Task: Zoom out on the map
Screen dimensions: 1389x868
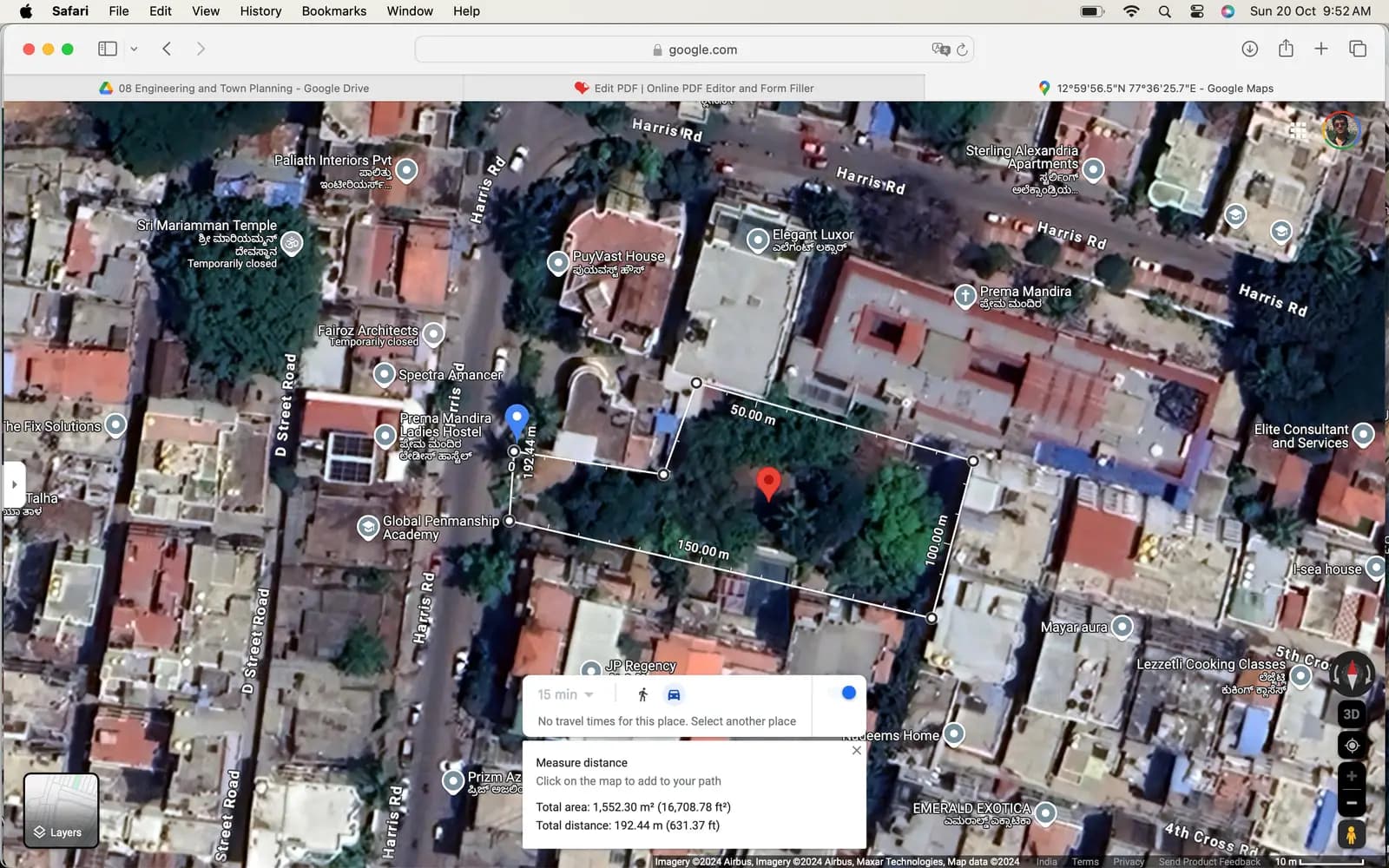Action: coord(1352,803)
